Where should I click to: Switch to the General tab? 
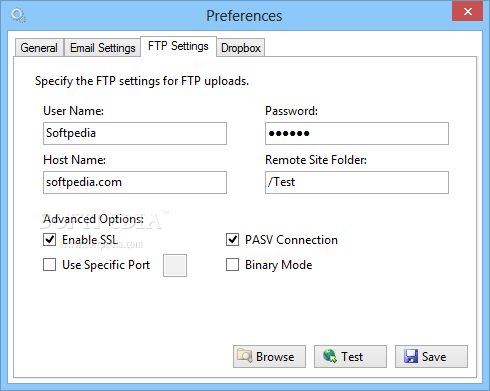pos(39,48)
